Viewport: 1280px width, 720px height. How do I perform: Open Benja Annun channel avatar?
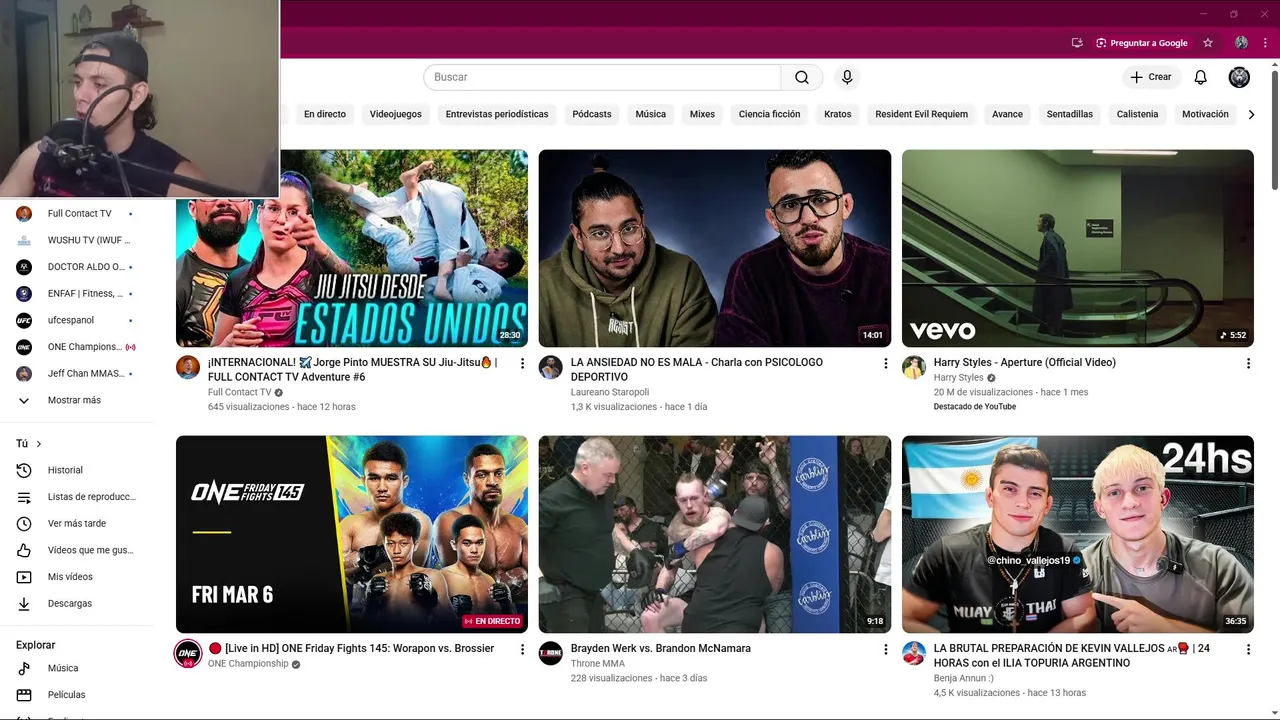click(x=914, y=653)
